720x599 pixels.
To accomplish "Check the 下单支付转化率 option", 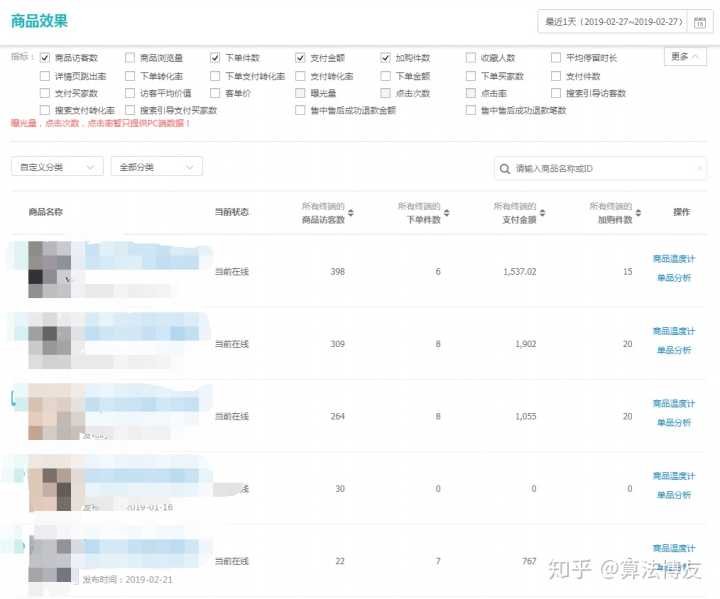I will pyautogui.click(x=215, y=76).
